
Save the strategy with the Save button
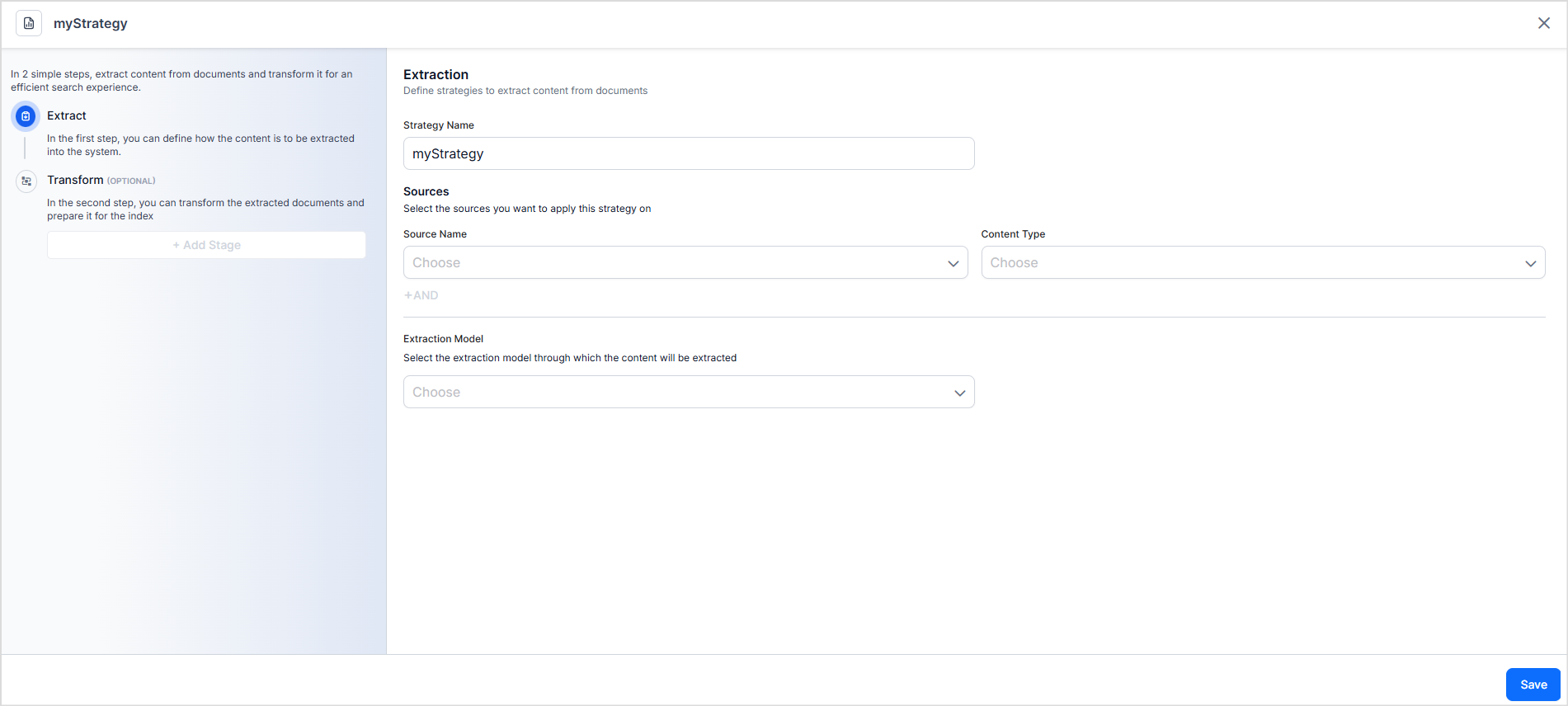(1533, 685)
